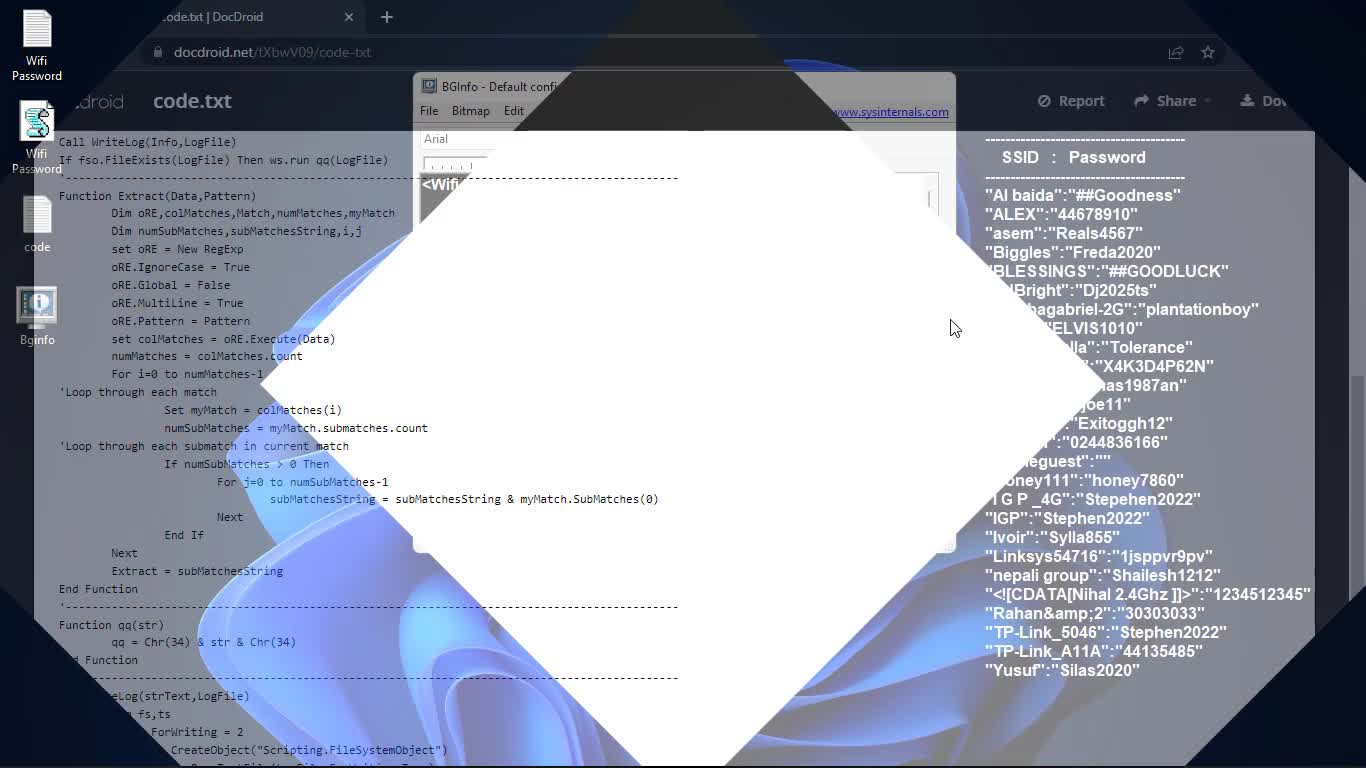This screenshot has height=768, width=1366.
Task: Open the code file on the desktop
Action: tap(37, 224)
